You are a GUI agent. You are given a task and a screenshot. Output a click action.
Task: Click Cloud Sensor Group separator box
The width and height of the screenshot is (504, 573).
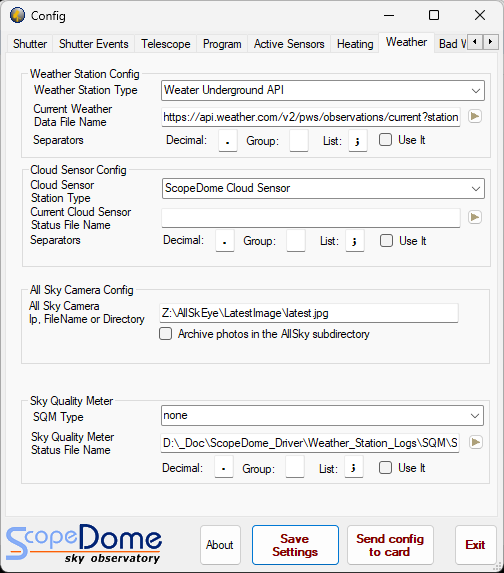(x=296, y=241)
